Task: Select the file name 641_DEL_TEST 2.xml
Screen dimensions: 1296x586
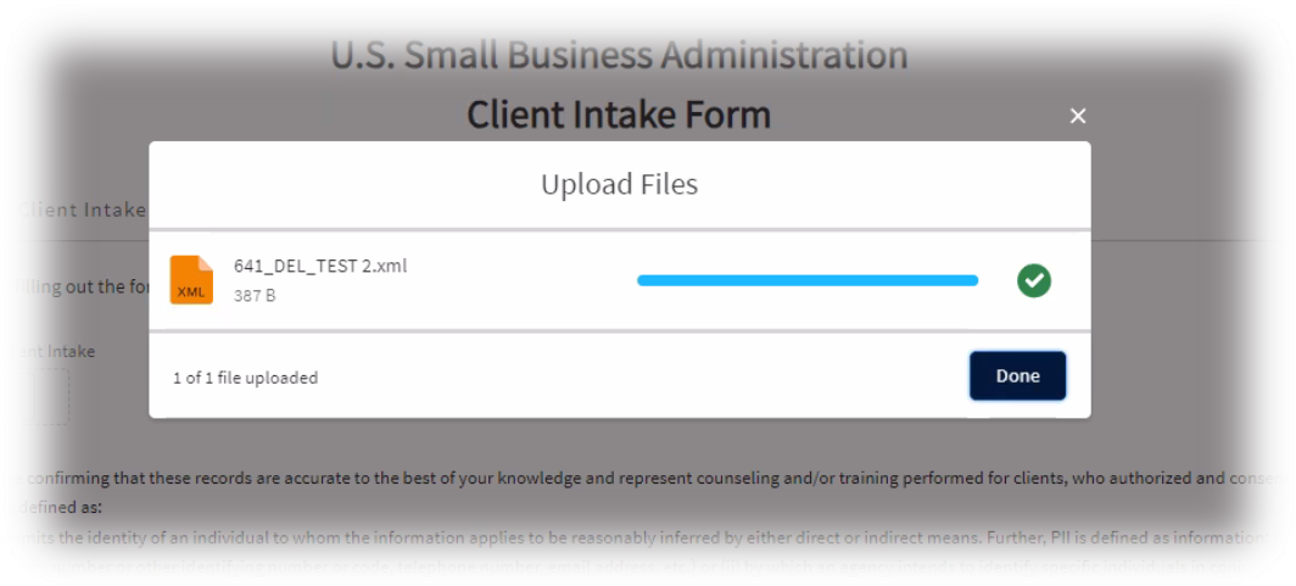Action: point(320,266)
